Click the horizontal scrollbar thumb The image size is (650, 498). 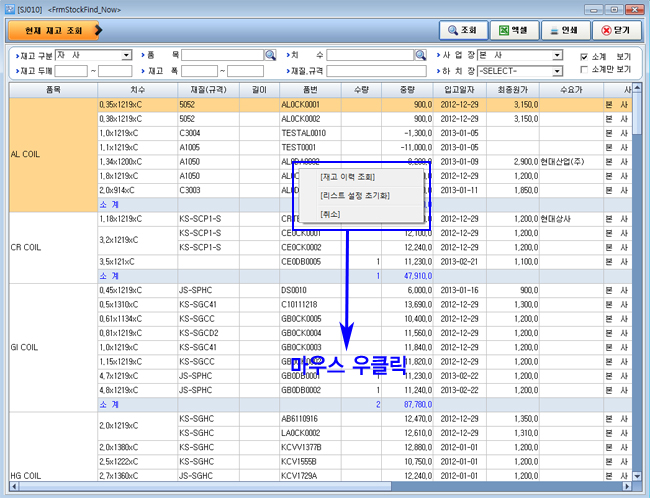pos(205,486)
